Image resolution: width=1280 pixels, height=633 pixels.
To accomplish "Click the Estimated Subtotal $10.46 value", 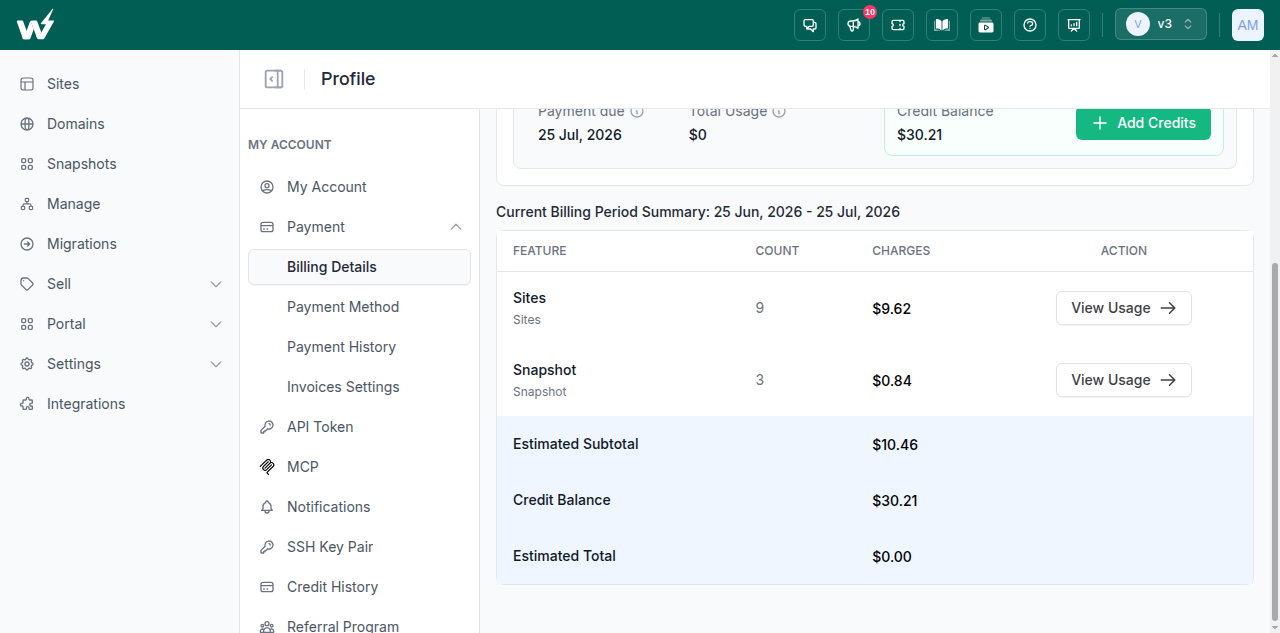I will [895, 445].
